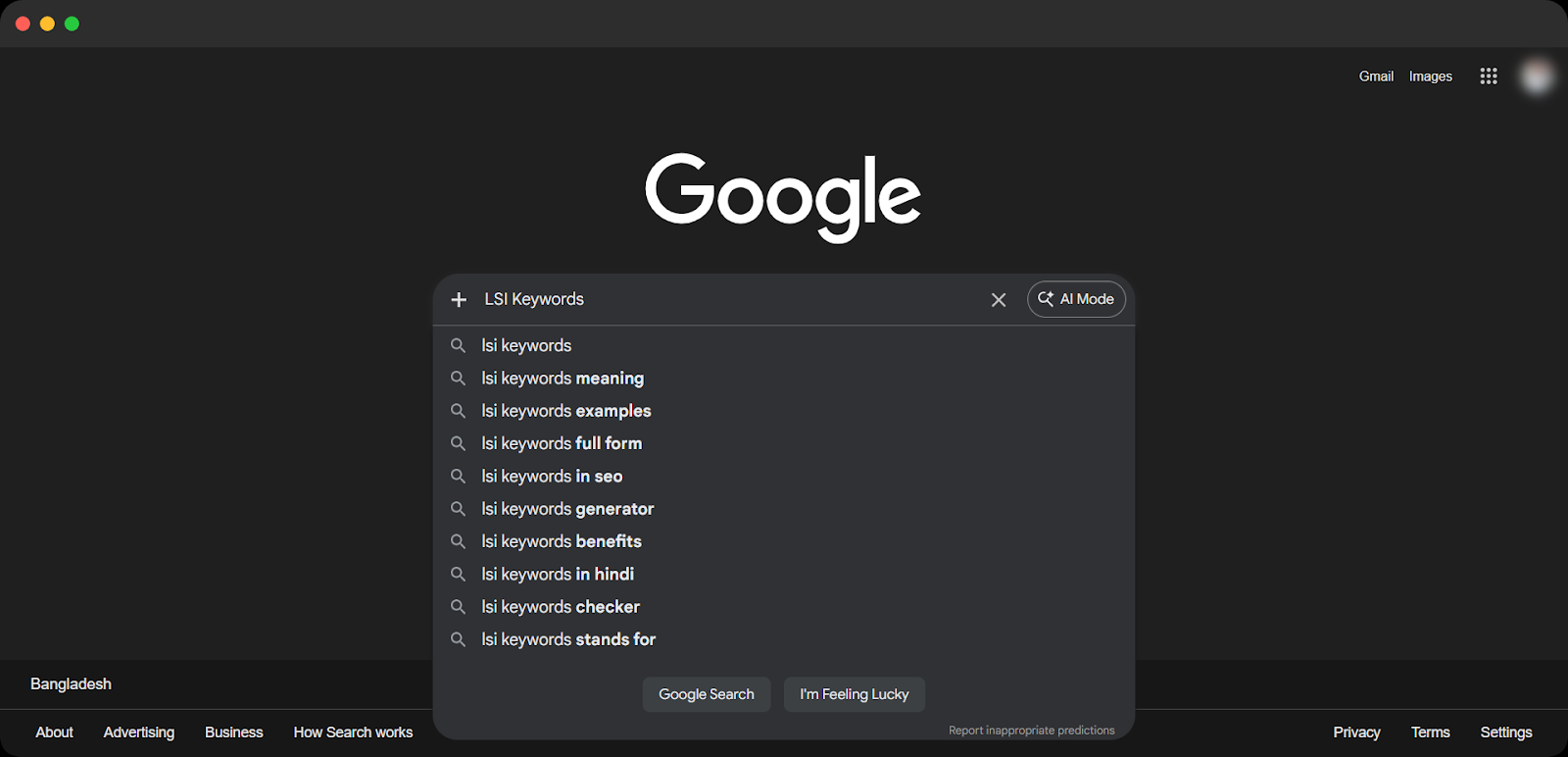Click magnifier icon beside 'lsi keywords stands for'

point(458,639)
